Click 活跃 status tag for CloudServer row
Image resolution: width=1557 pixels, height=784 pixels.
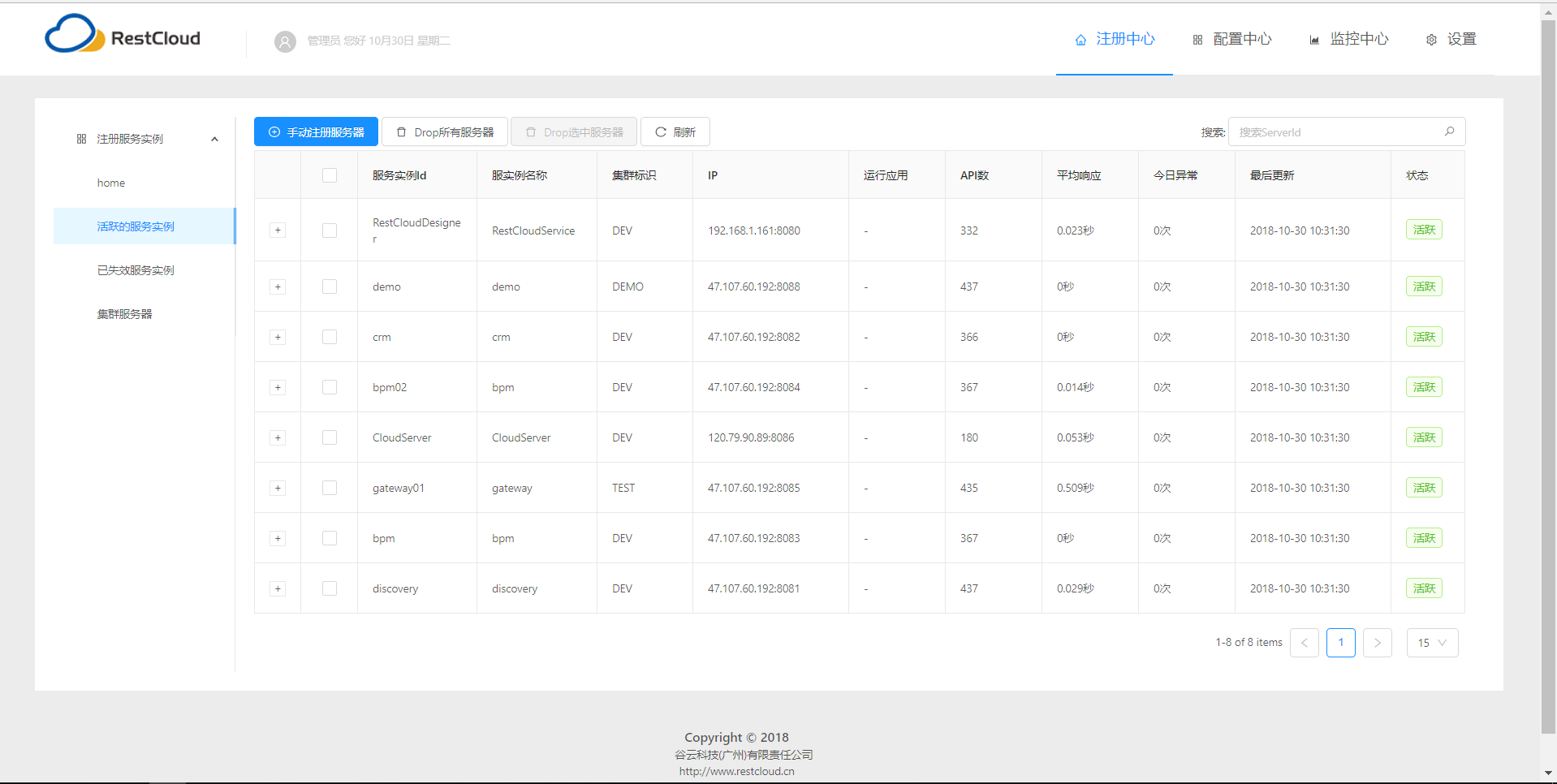click(1424, 437)
